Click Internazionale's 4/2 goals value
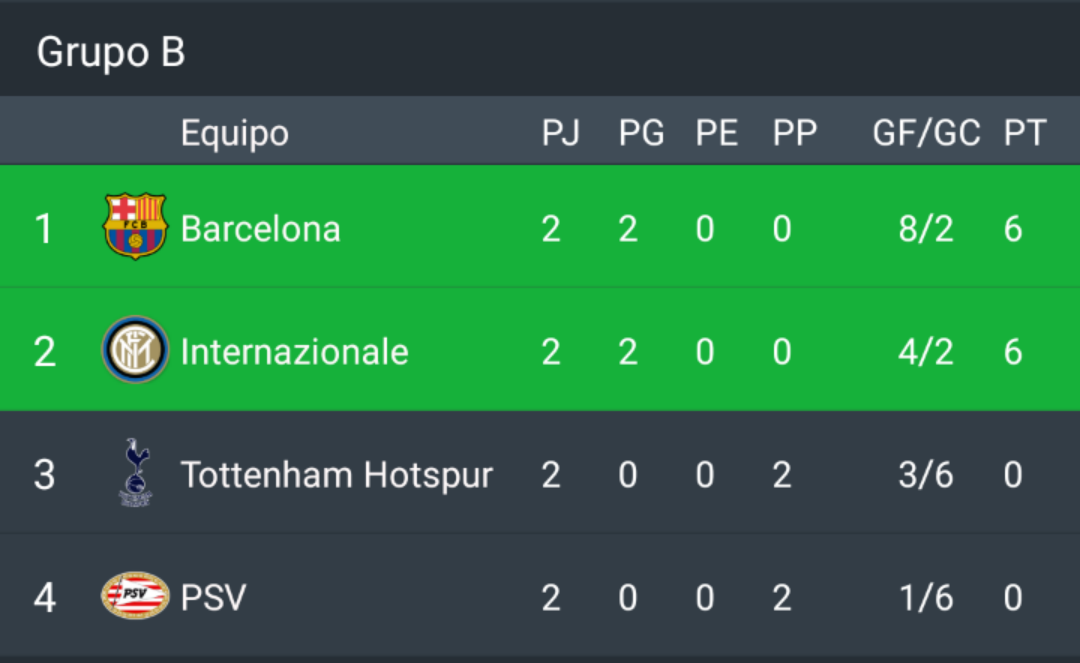This screenshot has width=1080, height=663. coord(926,352)
